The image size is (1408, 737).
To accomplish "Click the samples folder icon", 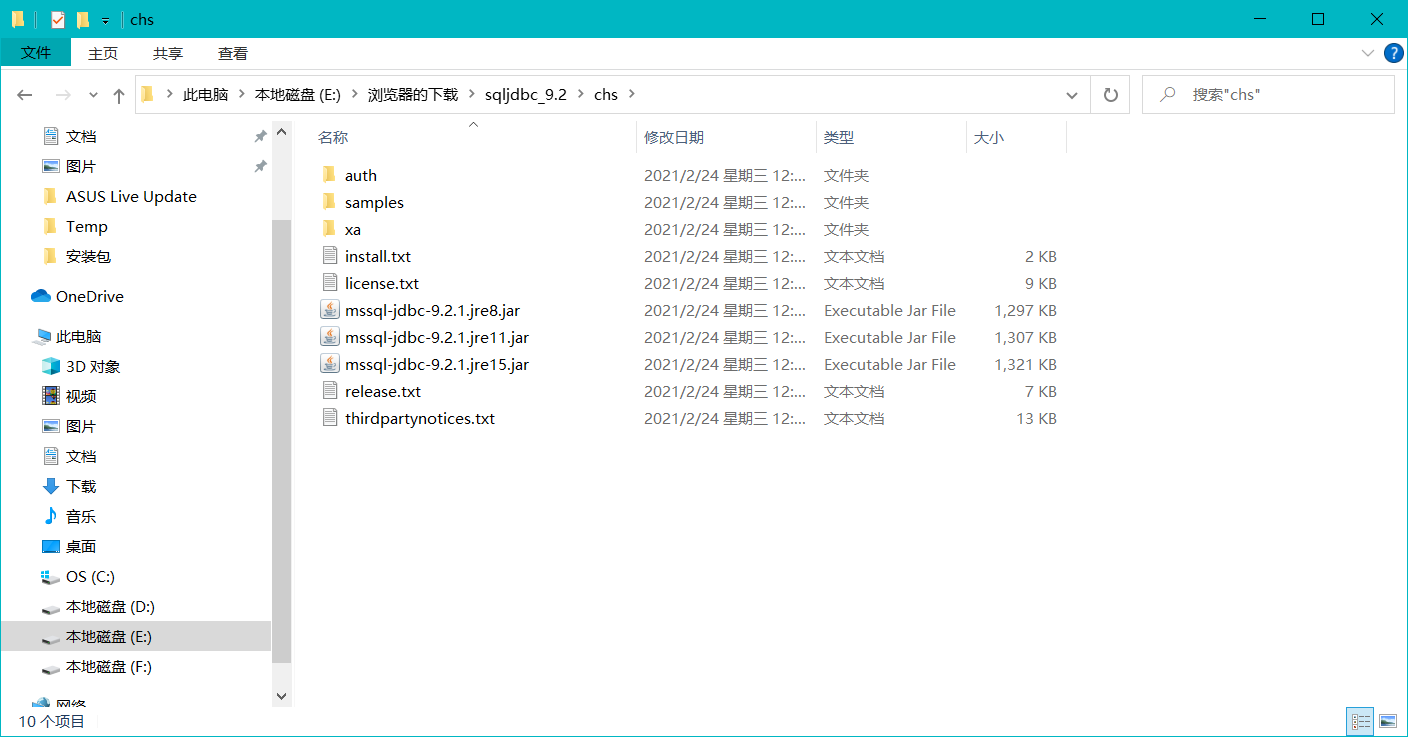I will pos(330,202).
